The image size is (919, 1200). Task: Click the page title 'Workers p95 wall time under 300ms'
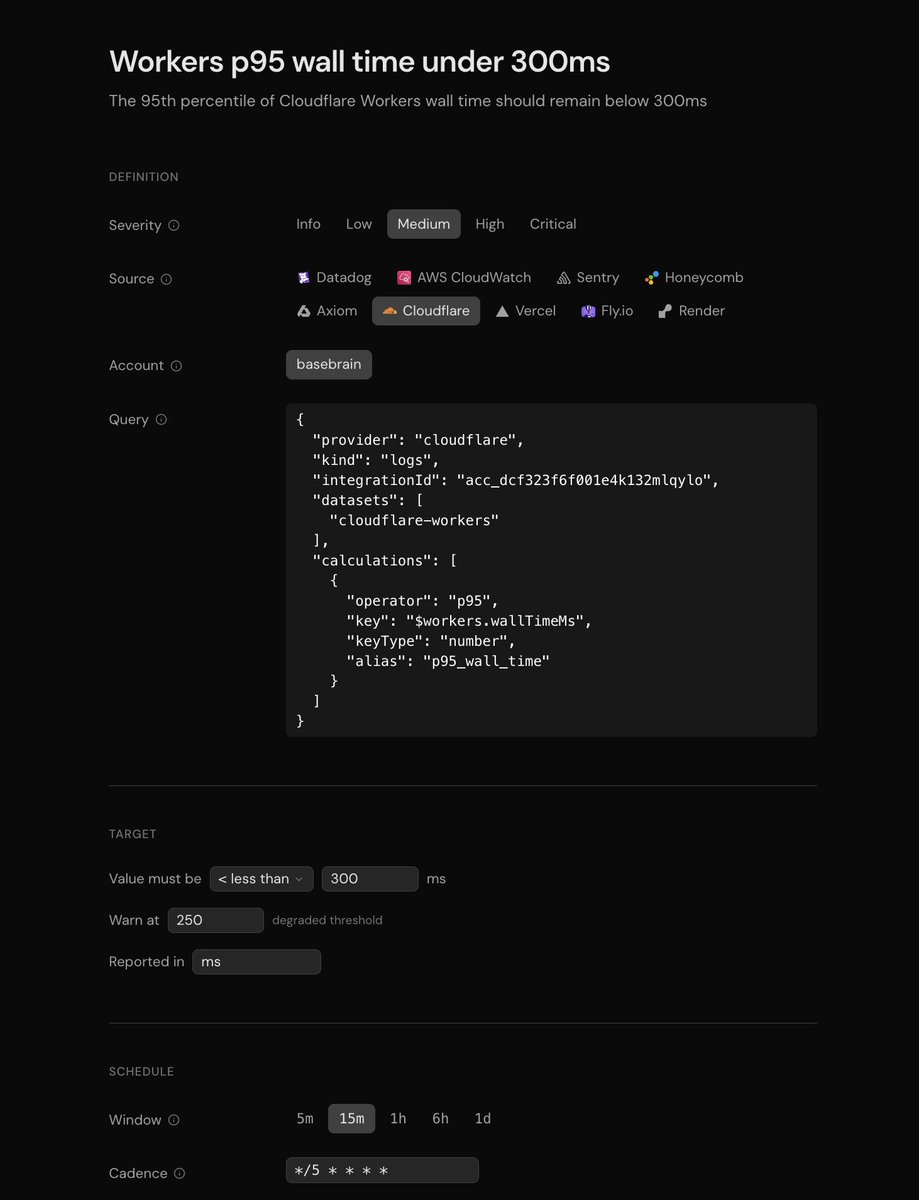(360, 62)
